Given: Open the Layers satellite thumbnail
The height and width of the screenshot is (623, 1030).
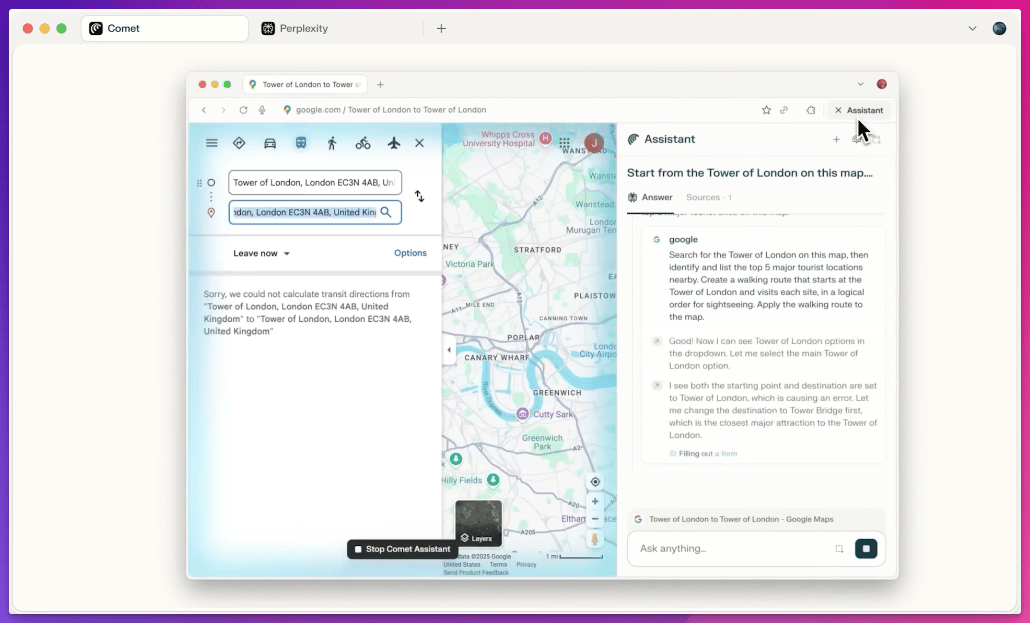Looking at the screenshot, I should 478,523.
